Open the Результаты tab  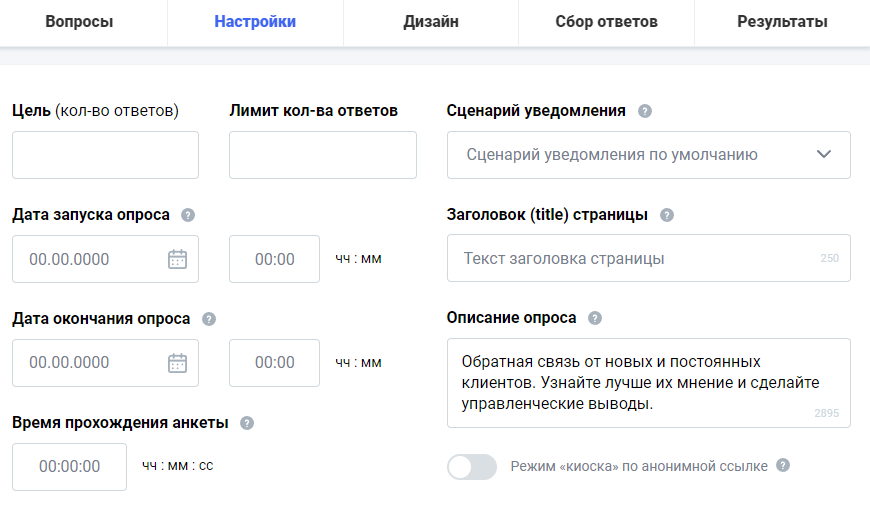coord(782,22)
